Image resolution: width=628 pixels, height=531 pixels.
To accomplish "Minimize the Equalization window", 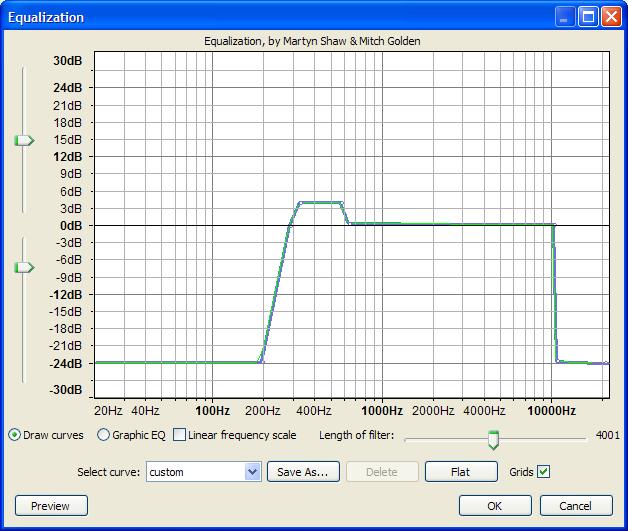I will click(x=567, y=17).
